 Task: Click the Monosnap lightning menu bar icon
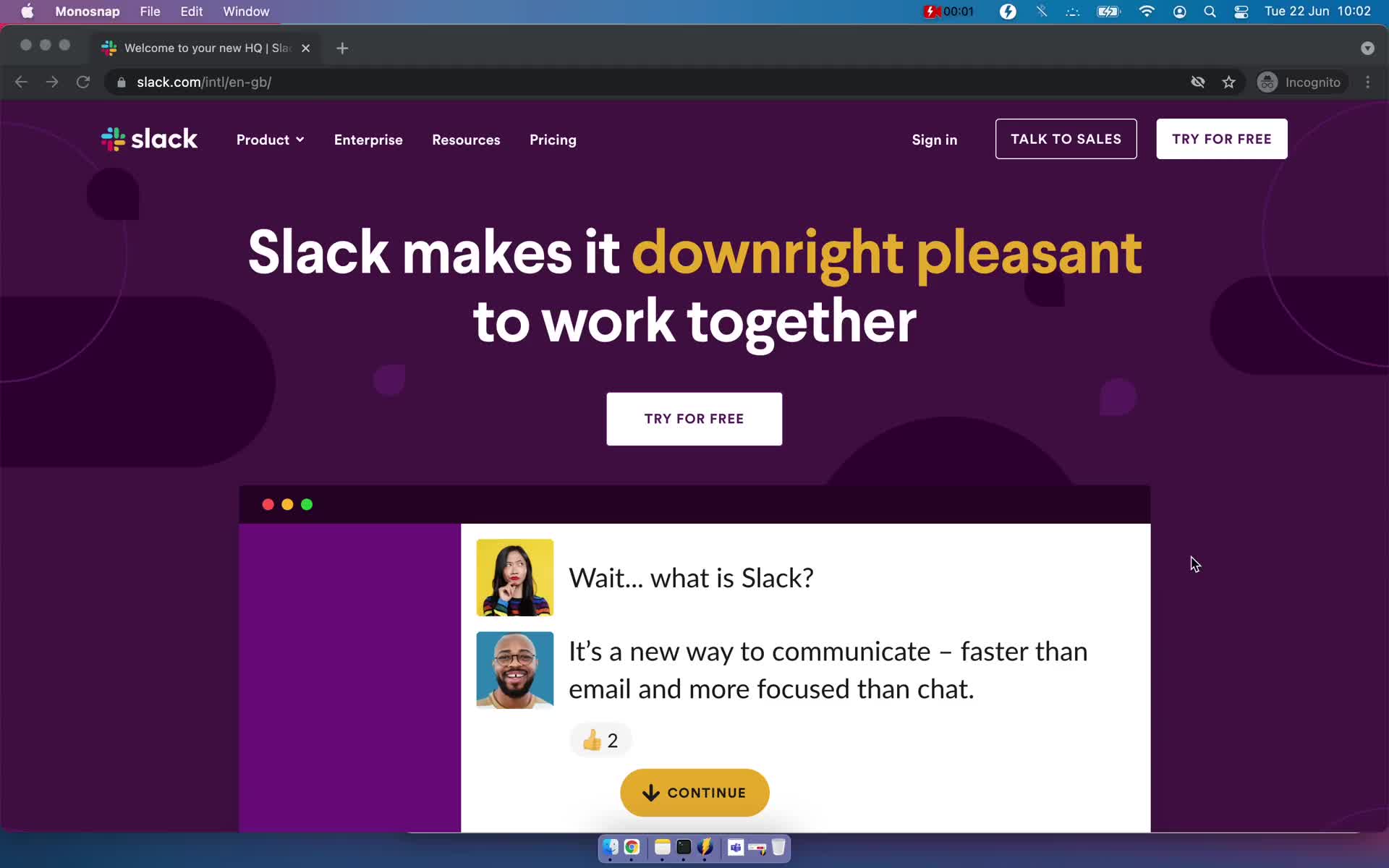click(x=1008, y=11)
